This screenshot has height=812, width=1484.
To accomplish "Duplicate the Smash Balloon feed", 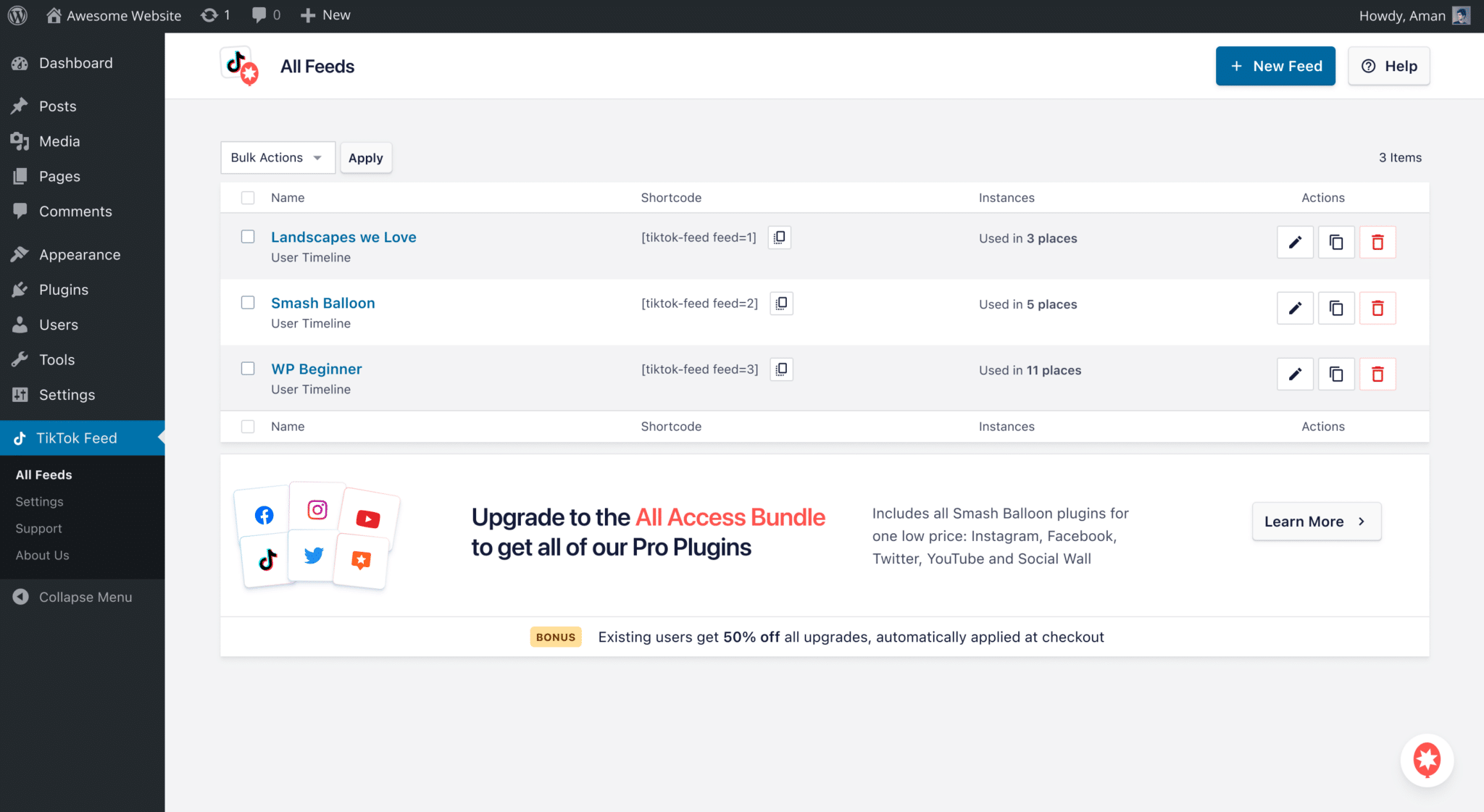I will pos(1336,308).
